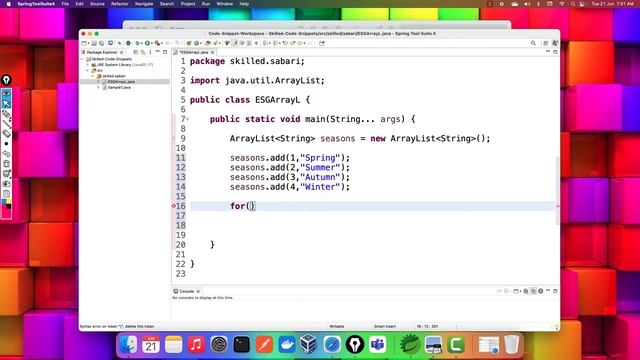Open Safari from the Dock
The width and height of the screenshot is (640, 360).
coord(332,344)
